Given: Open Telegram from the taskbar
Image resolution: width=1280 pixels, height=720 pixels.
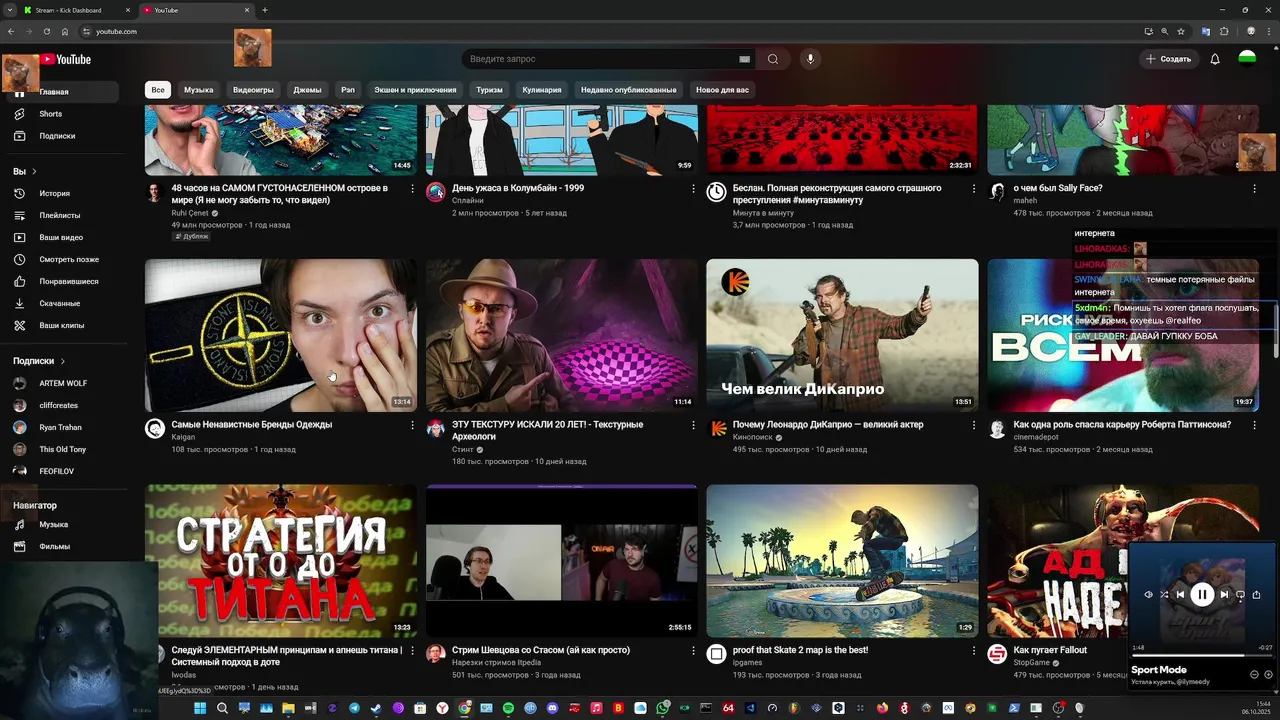Looking at the screenshot, I should pos(354,709).
